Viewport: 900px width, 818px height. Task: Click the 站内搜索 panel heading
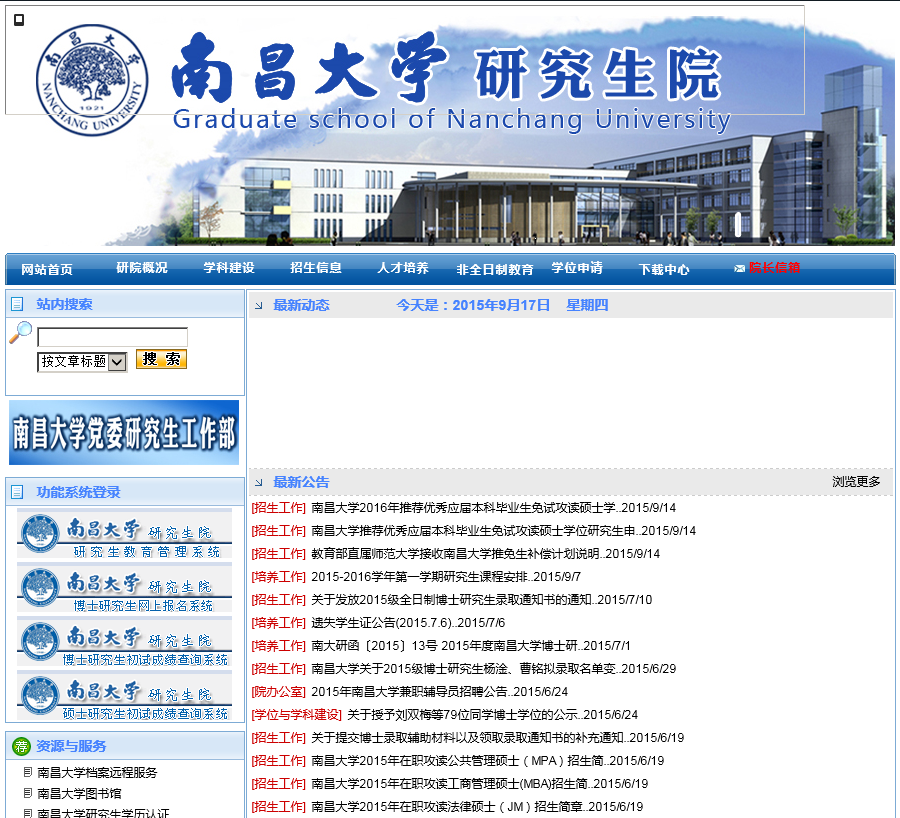coord(64,304)
